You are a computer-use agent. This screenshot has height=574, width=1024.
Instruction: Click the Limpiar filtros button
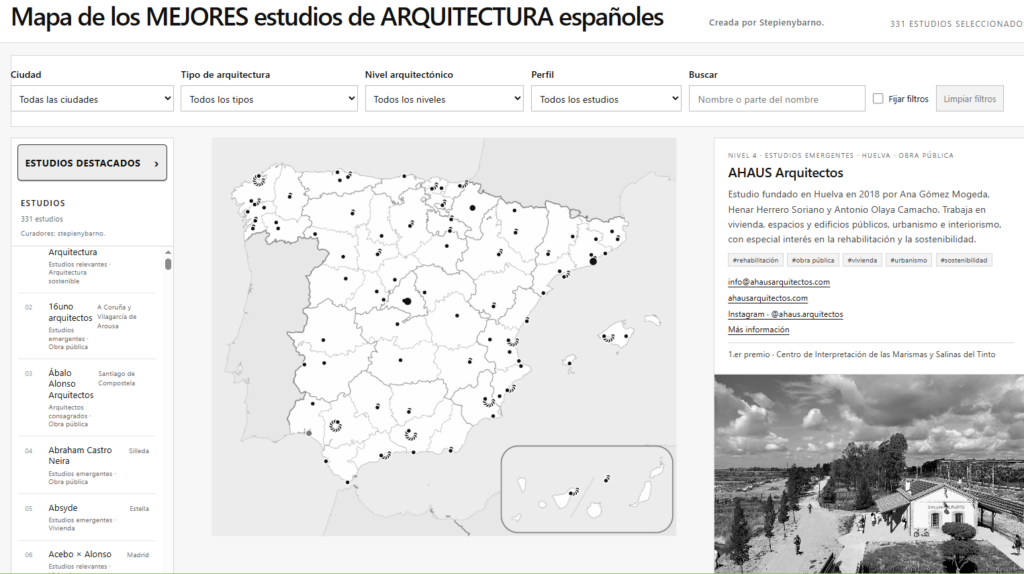969,99
